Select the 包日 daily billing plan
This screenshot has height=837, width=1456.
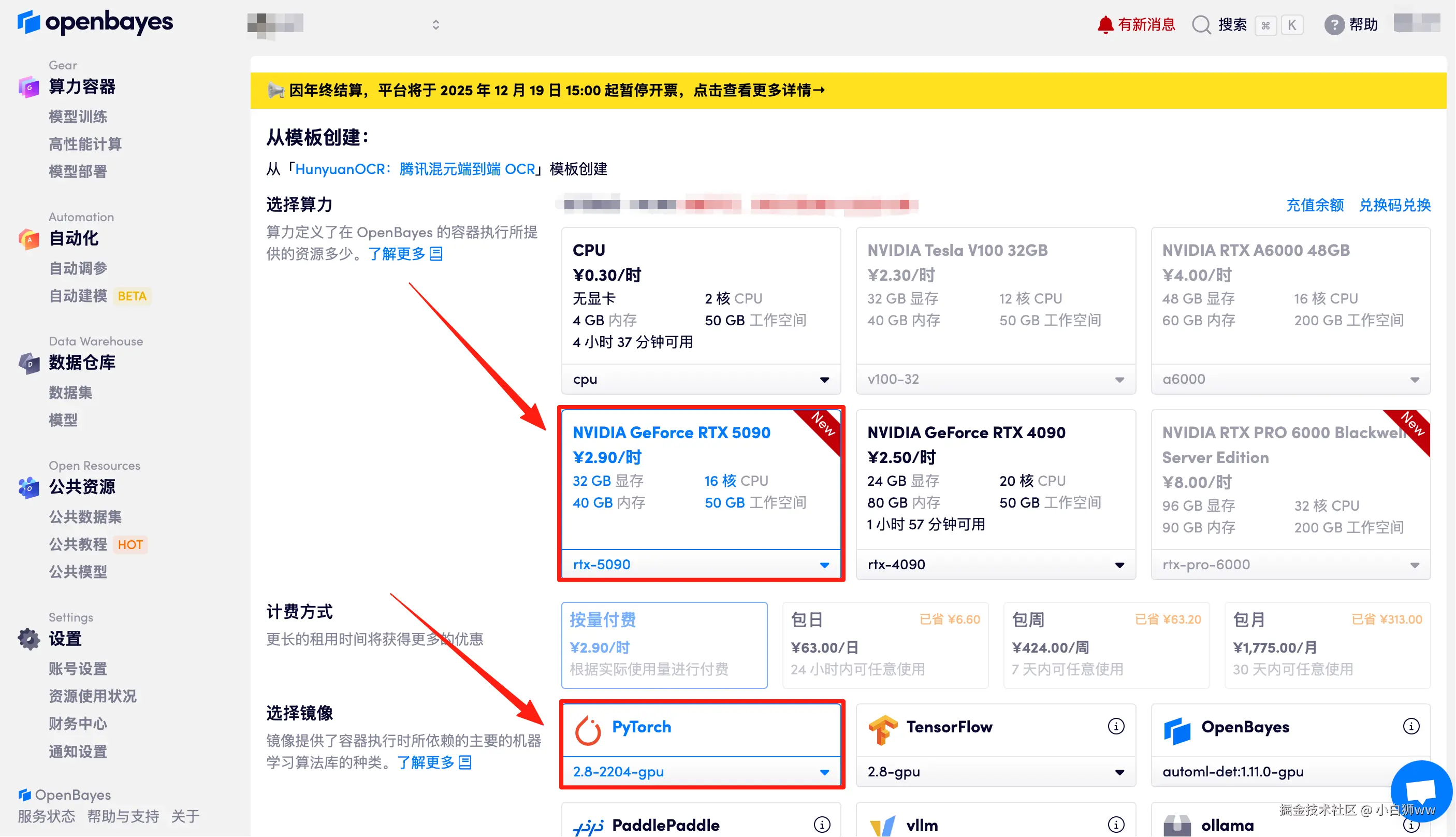[885, 645]
